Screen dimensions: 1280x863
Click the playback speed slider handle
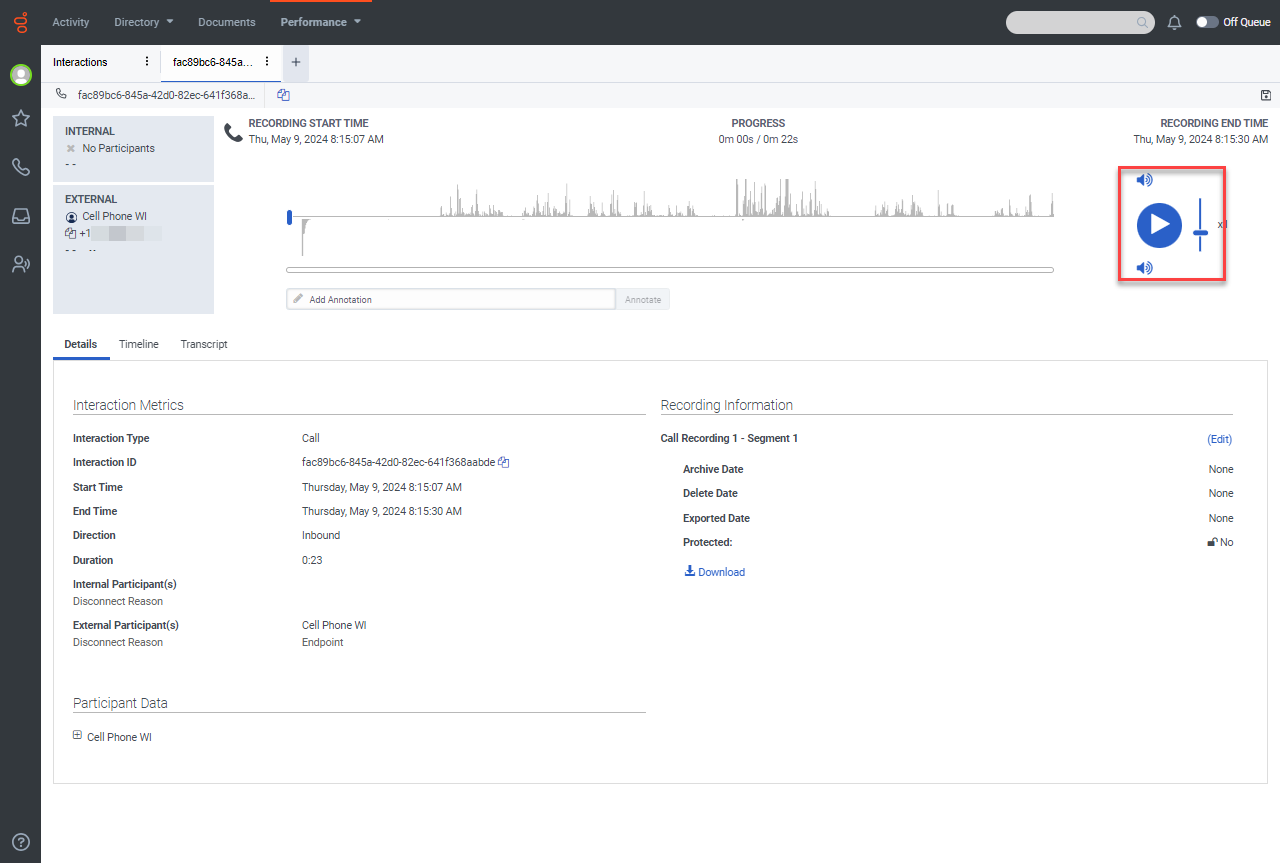(x=1200, y=232)
